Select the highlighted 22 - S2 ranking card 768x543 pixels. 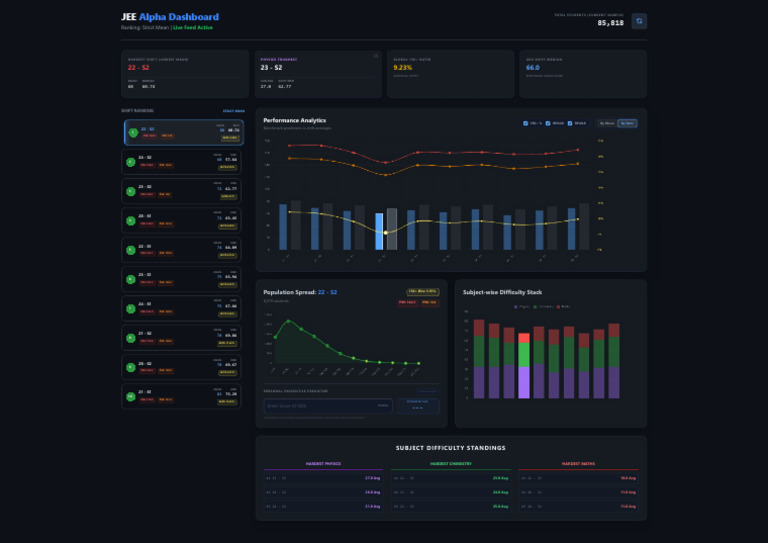184,132
